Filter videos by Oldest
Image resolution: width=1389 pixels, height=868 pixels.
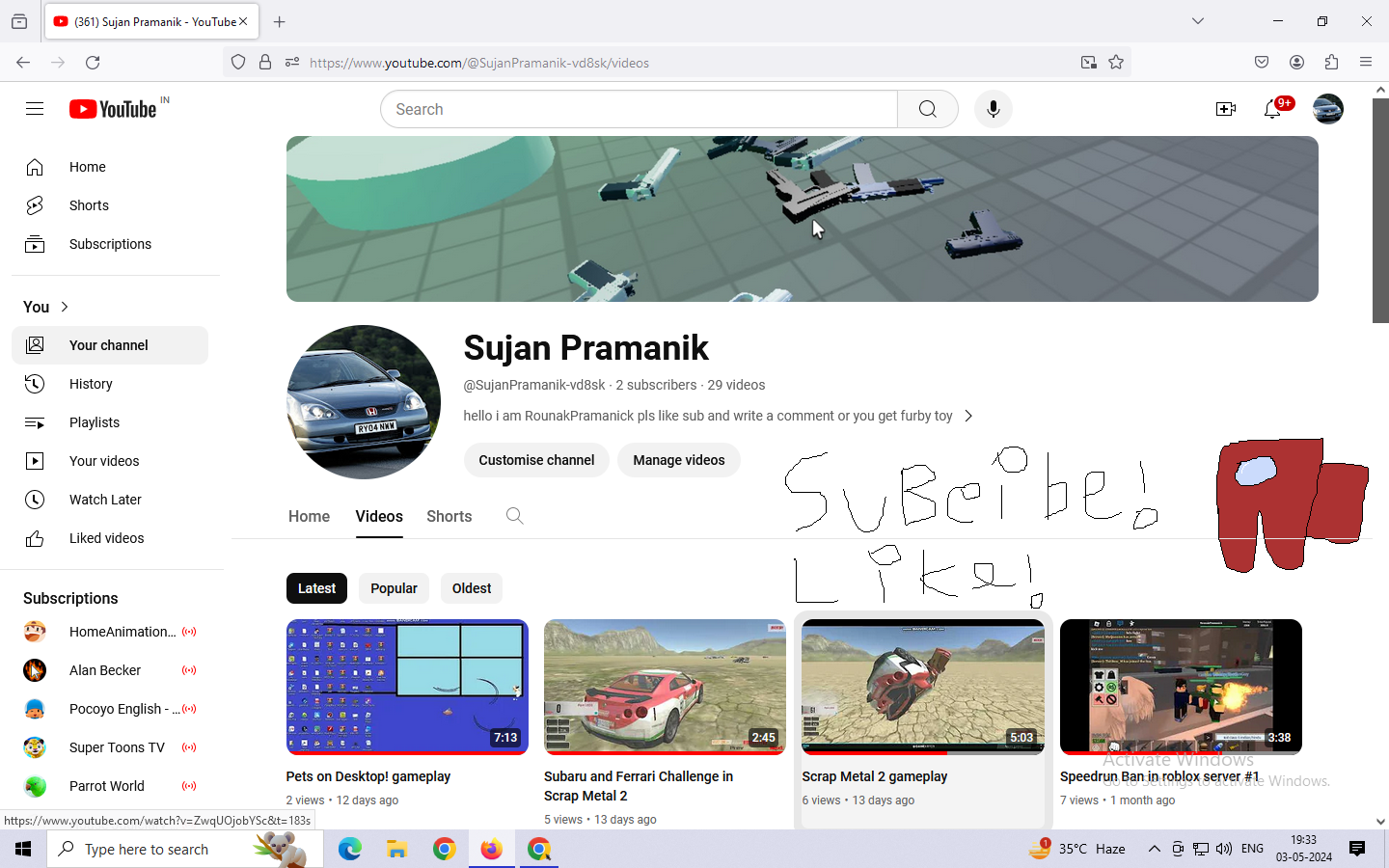tap(472, 588)
